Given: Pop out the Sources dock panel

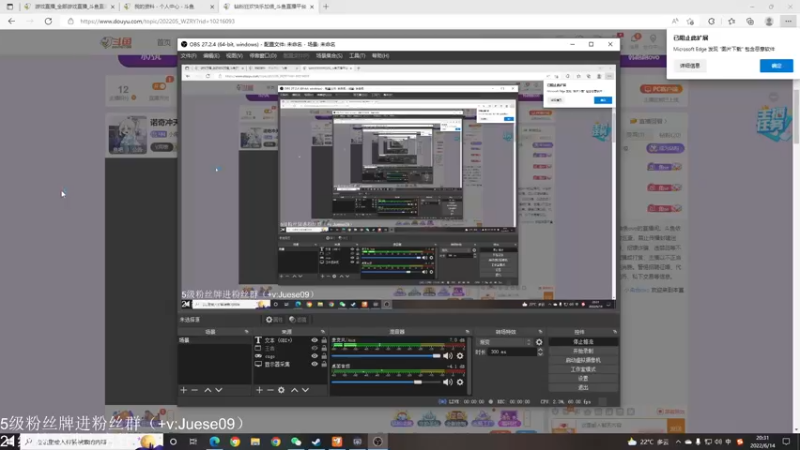Looking at the screenshot, I should (322, 332).
